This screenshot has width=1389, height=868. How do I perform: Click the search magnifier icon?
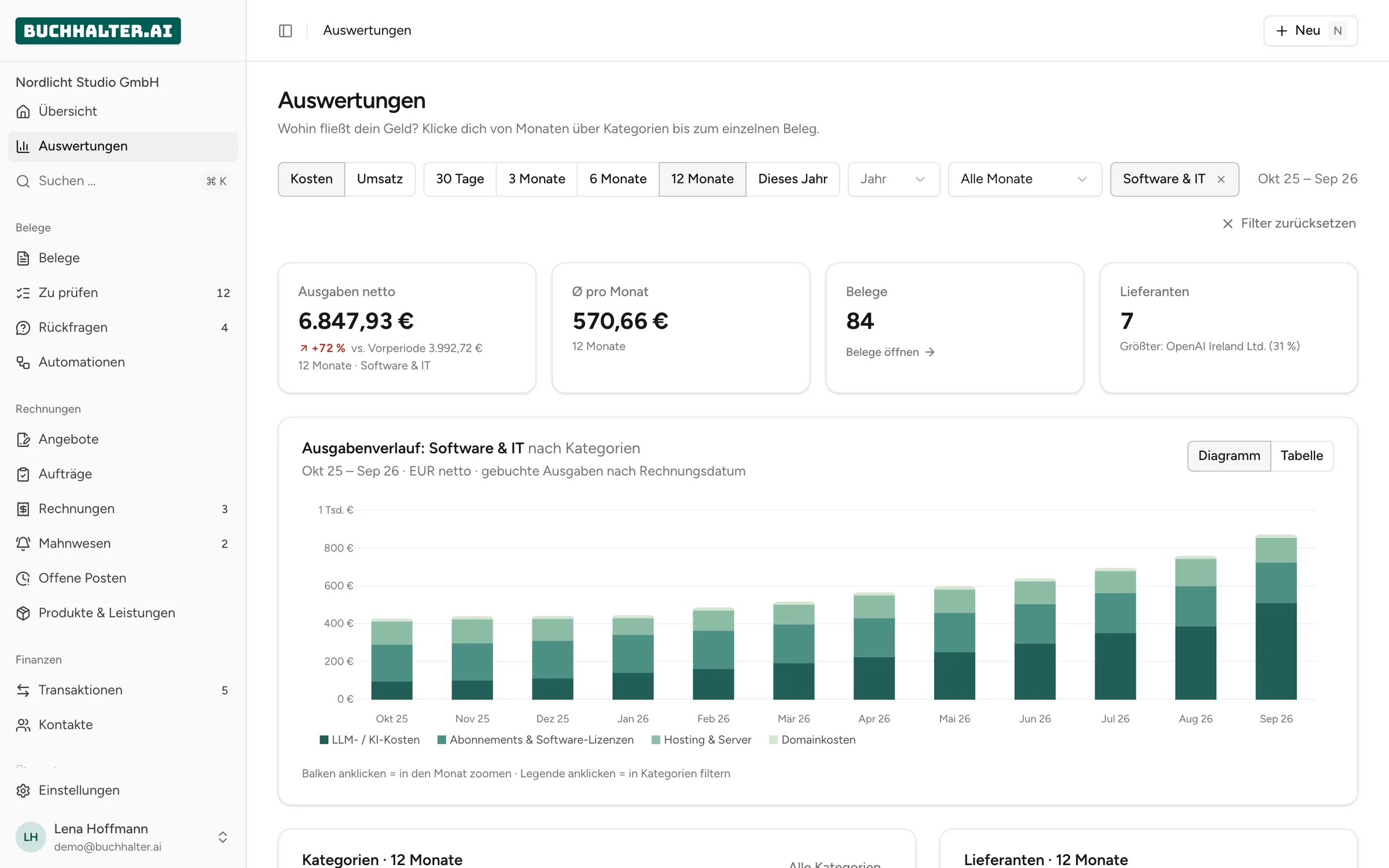point(23,181)
